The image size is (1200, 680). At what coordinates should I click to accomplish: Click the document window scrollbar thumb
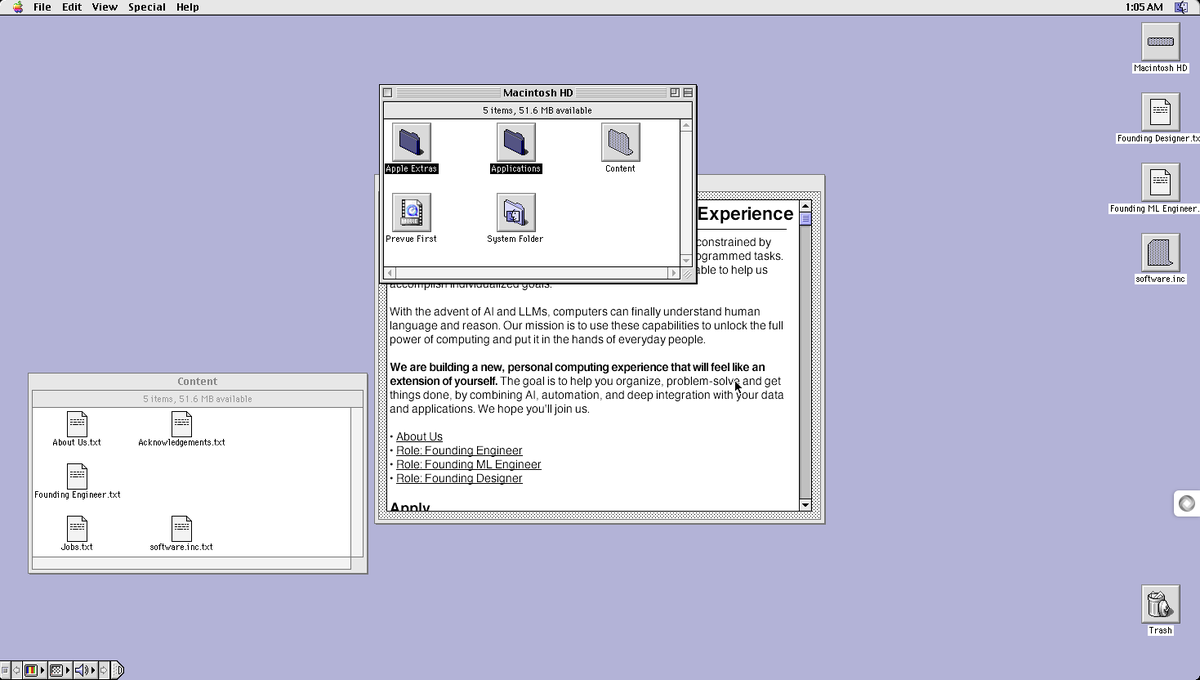806,219
